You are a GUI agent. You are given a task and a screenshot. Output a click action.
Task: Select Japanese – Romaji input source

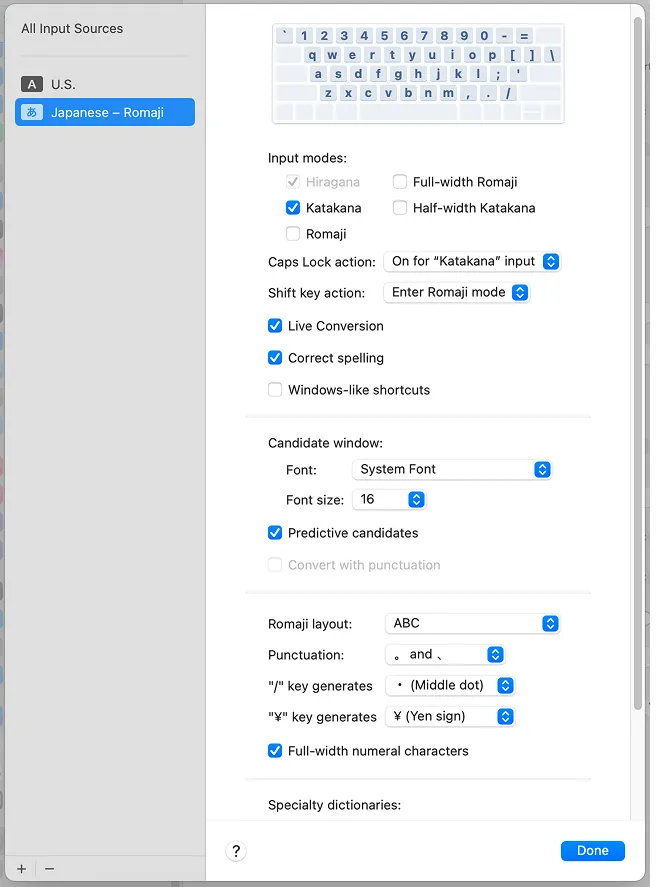tap(104, 112)
